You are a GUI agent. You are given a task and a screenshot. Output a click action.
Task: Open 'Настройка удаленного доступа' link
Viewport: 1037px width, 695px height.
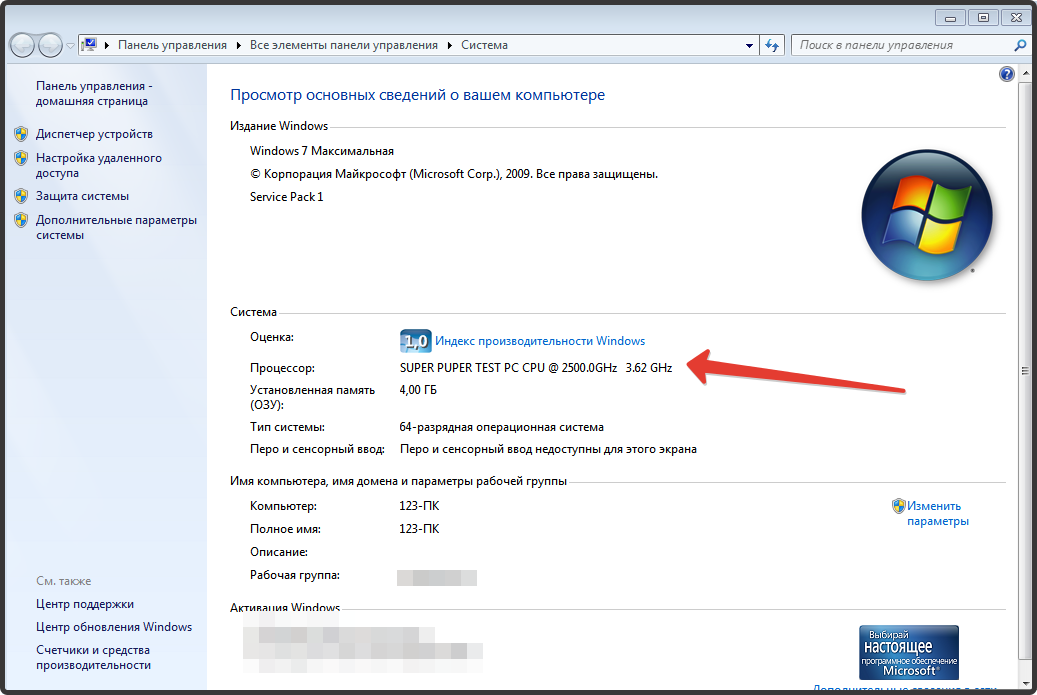[99, 165]
